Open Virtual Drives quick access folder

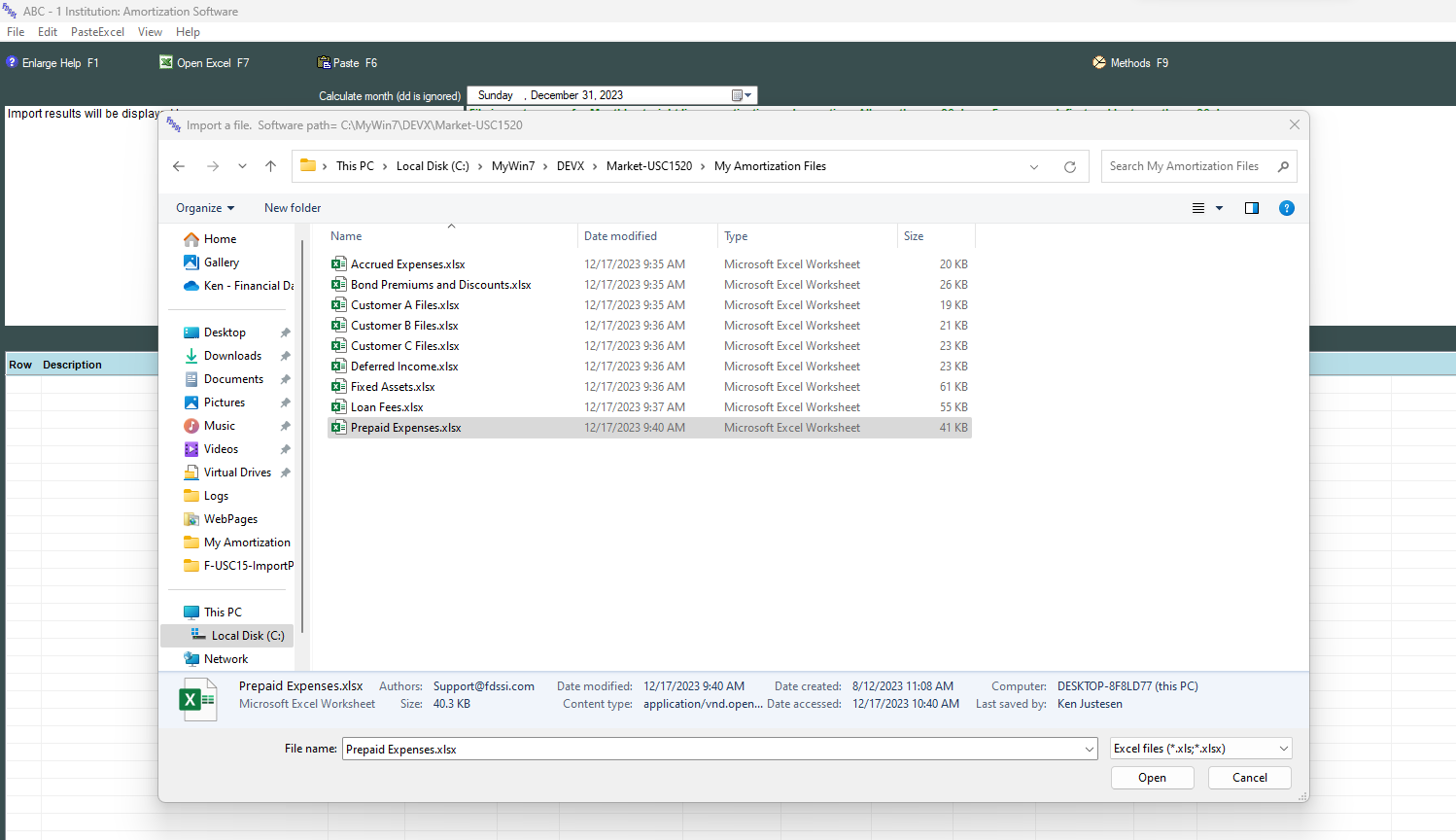click(x=237, y=472)
